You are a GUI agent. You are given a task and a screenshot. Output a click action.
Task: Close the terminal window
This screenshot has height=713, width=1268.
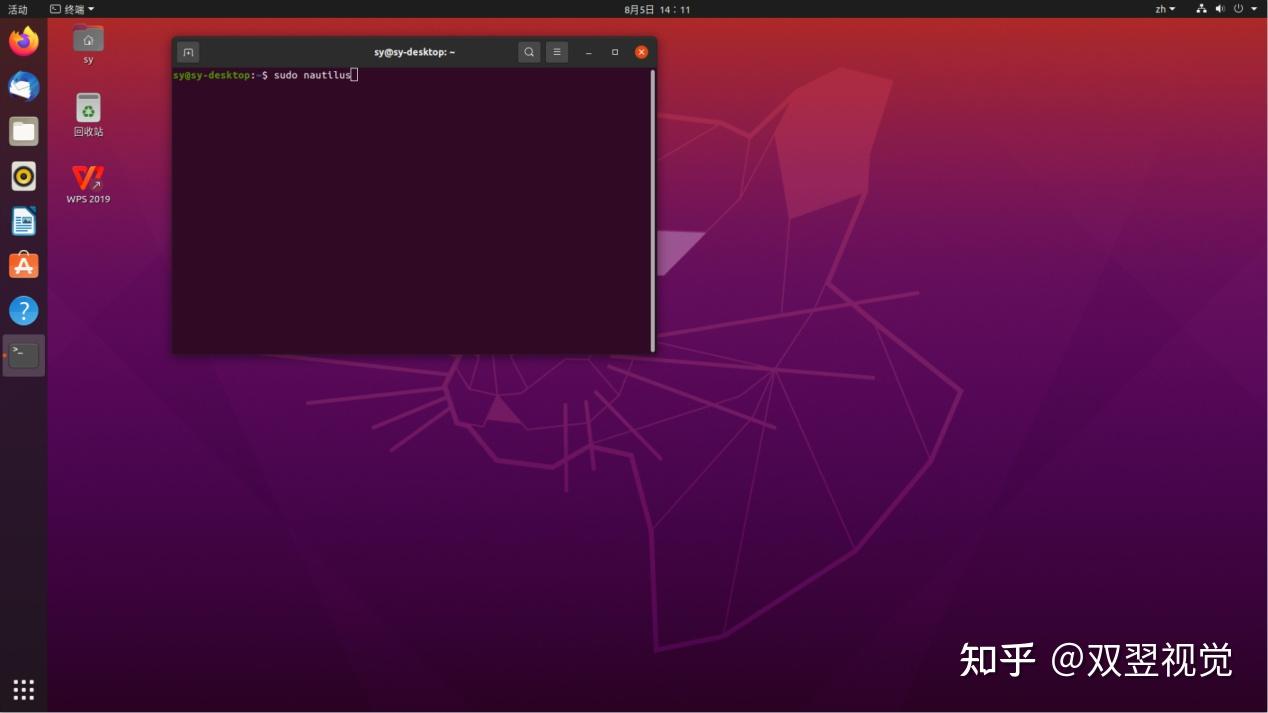pos(641,52)
